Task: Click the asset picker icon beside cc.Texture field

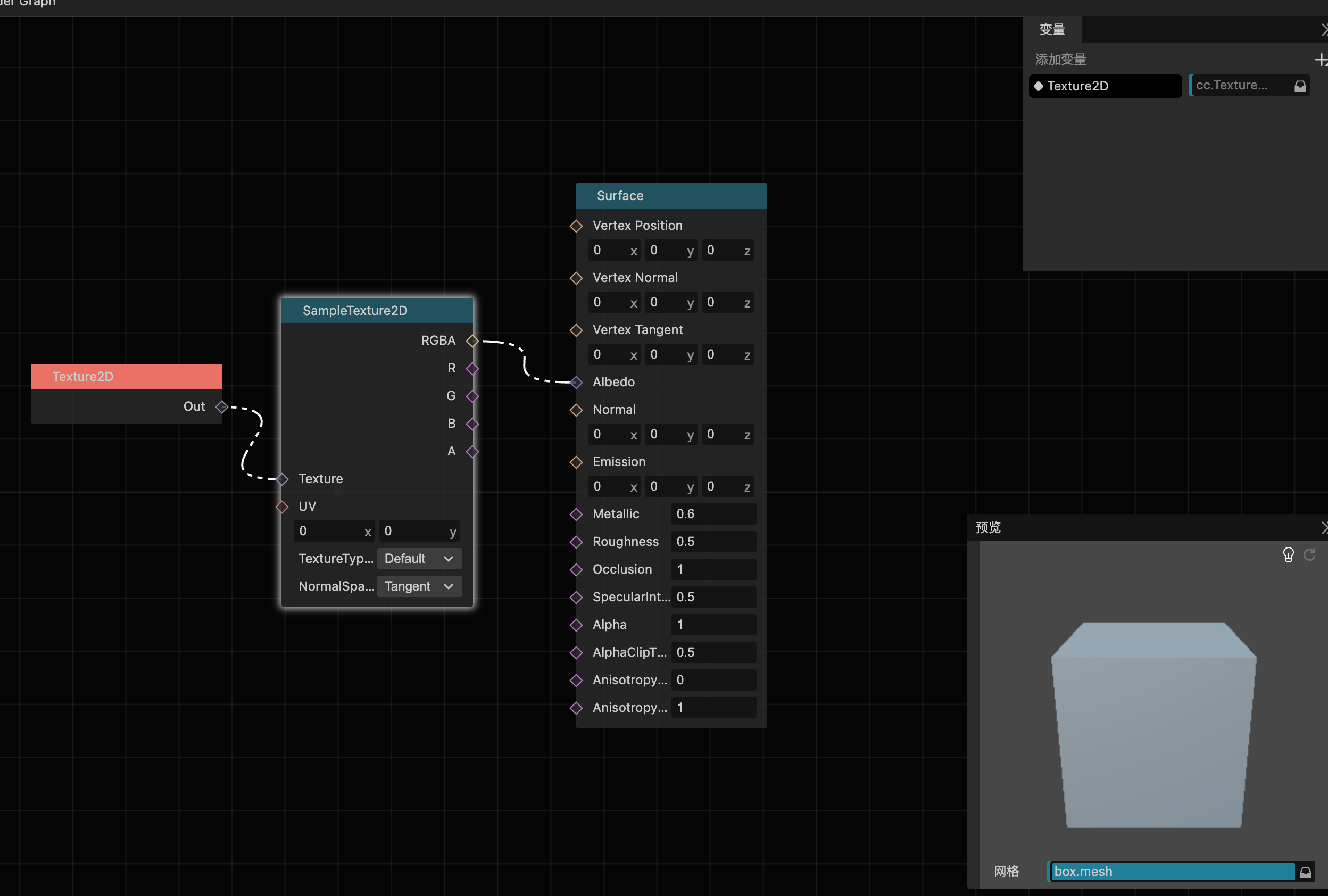Action: [1300, 86]
